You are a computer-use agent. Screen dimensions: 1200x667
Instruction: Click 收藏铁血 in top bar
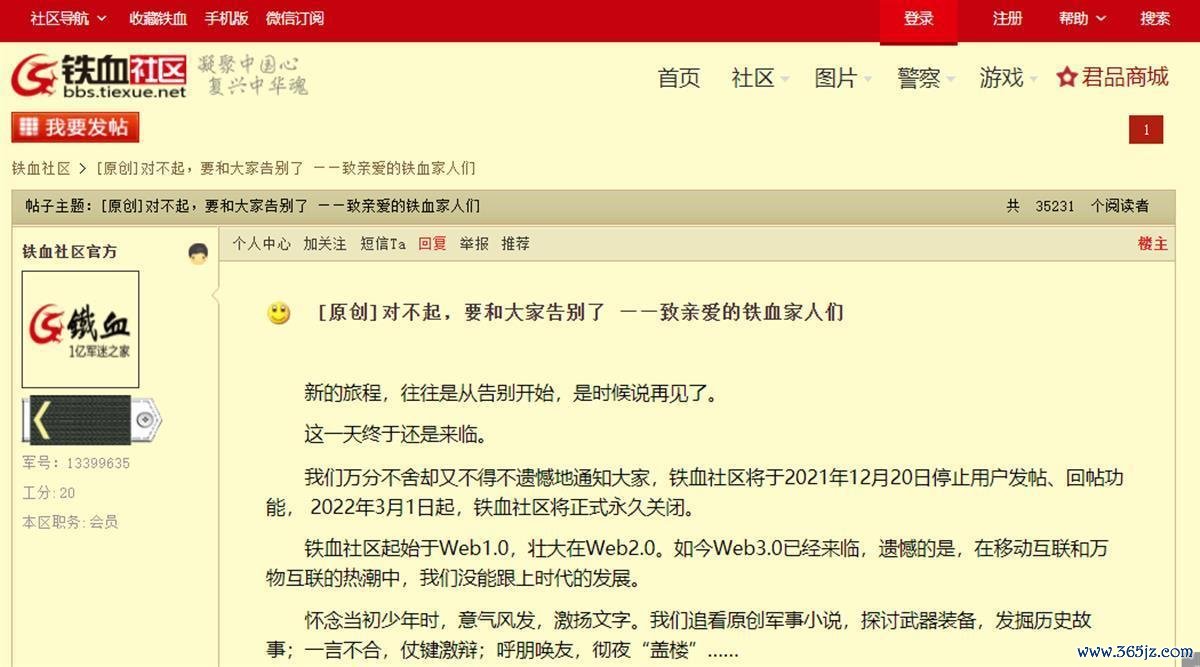coord(158,18)
